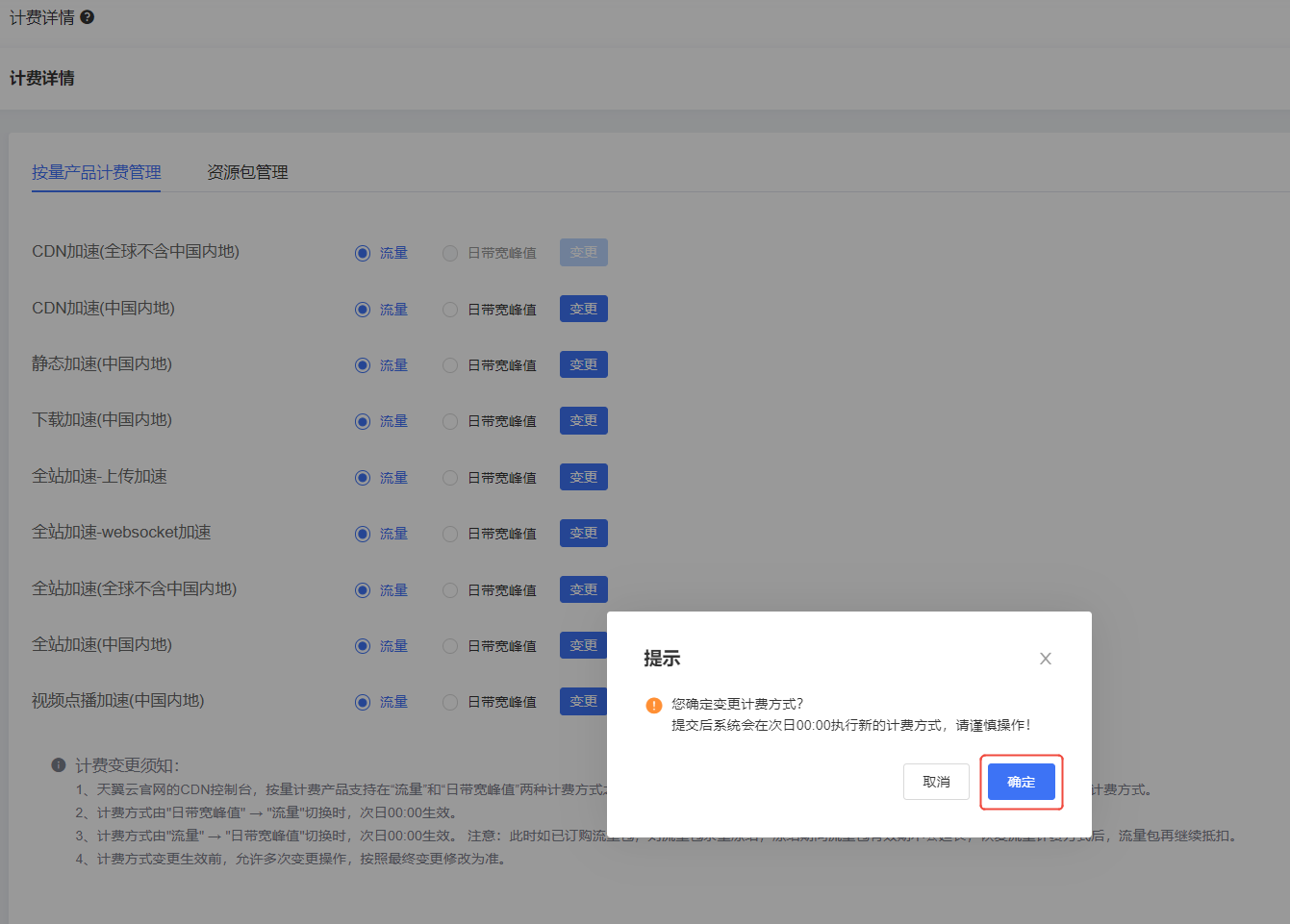Select 日带宽峰值 for CDN加速(中国内地)
1290x924 pixels.
pos(450,310)
